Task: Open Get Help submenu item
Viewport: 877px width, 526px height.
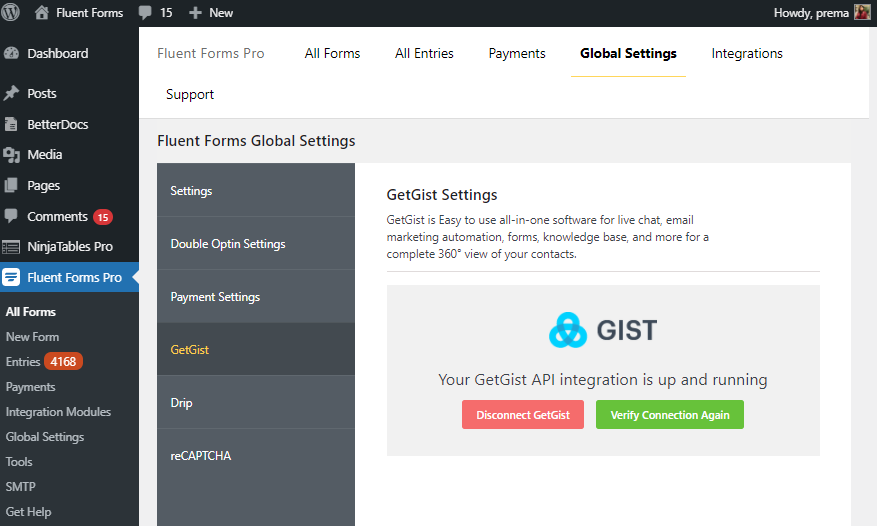Action: (29, 512)
